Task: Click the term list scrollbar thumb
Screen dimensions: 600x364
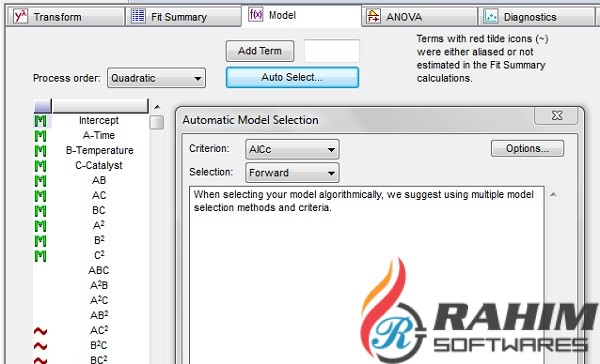Action: click(x=157, y=122)
